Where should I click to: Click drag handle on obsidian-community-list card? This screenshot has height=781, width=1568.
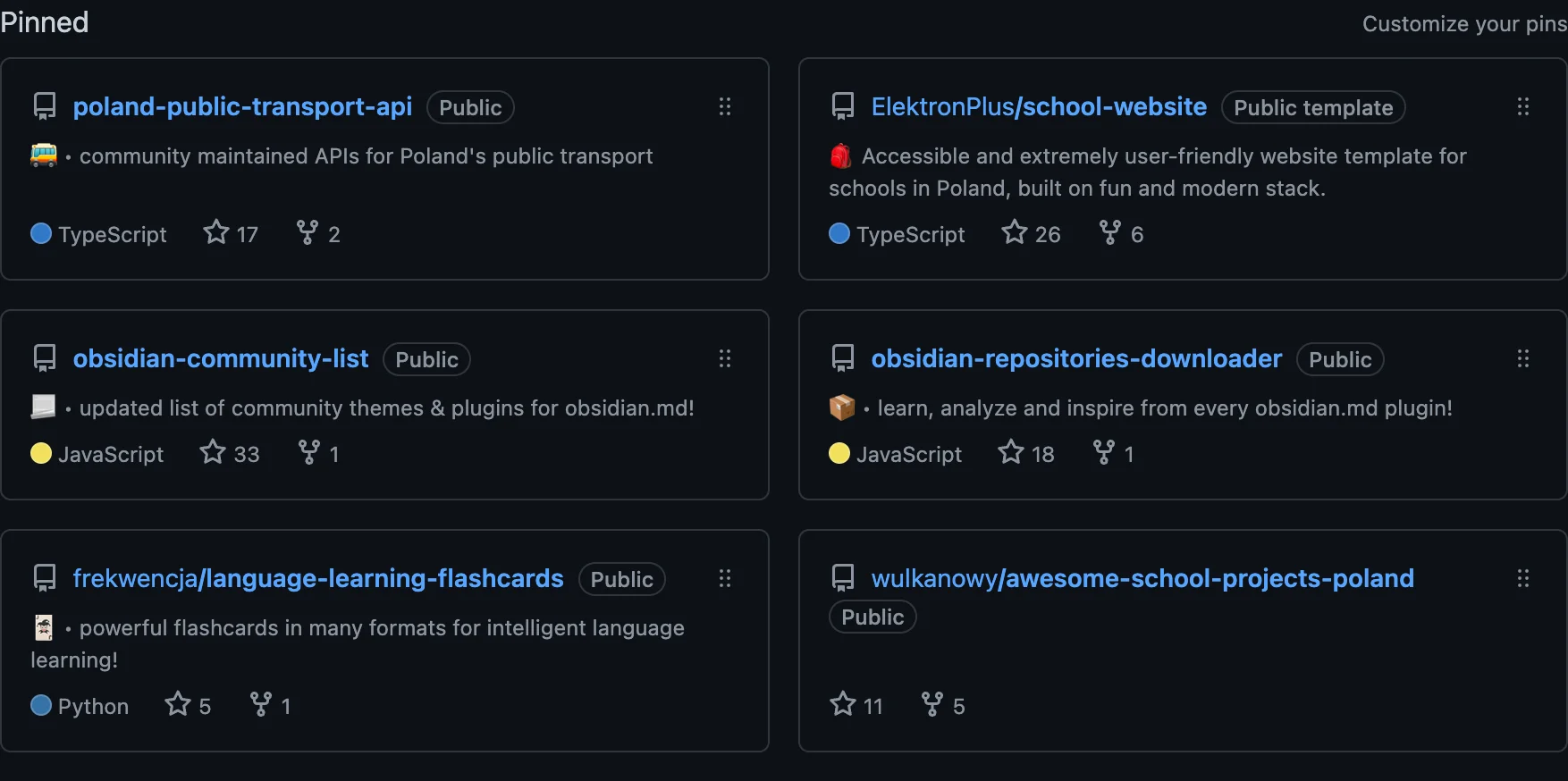tap(725, 359)
